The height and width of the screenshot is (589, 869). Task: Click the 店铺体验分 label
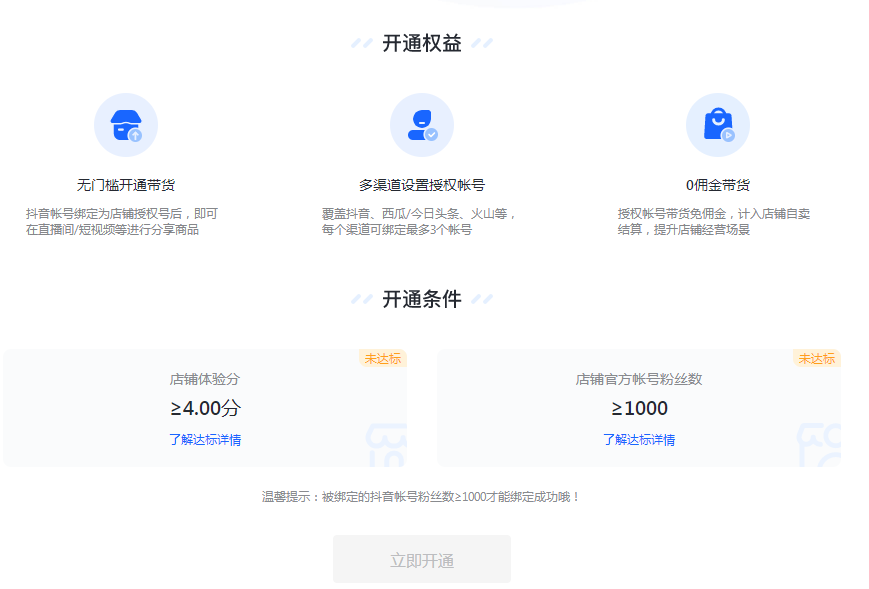click(x=205, y=380)
